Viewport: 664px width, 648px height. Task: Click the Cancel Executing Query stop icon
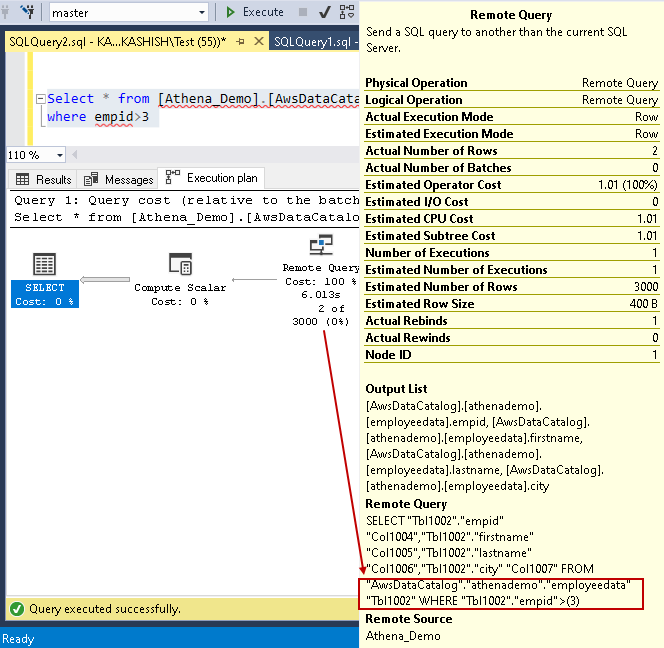(x=303, y=12)
